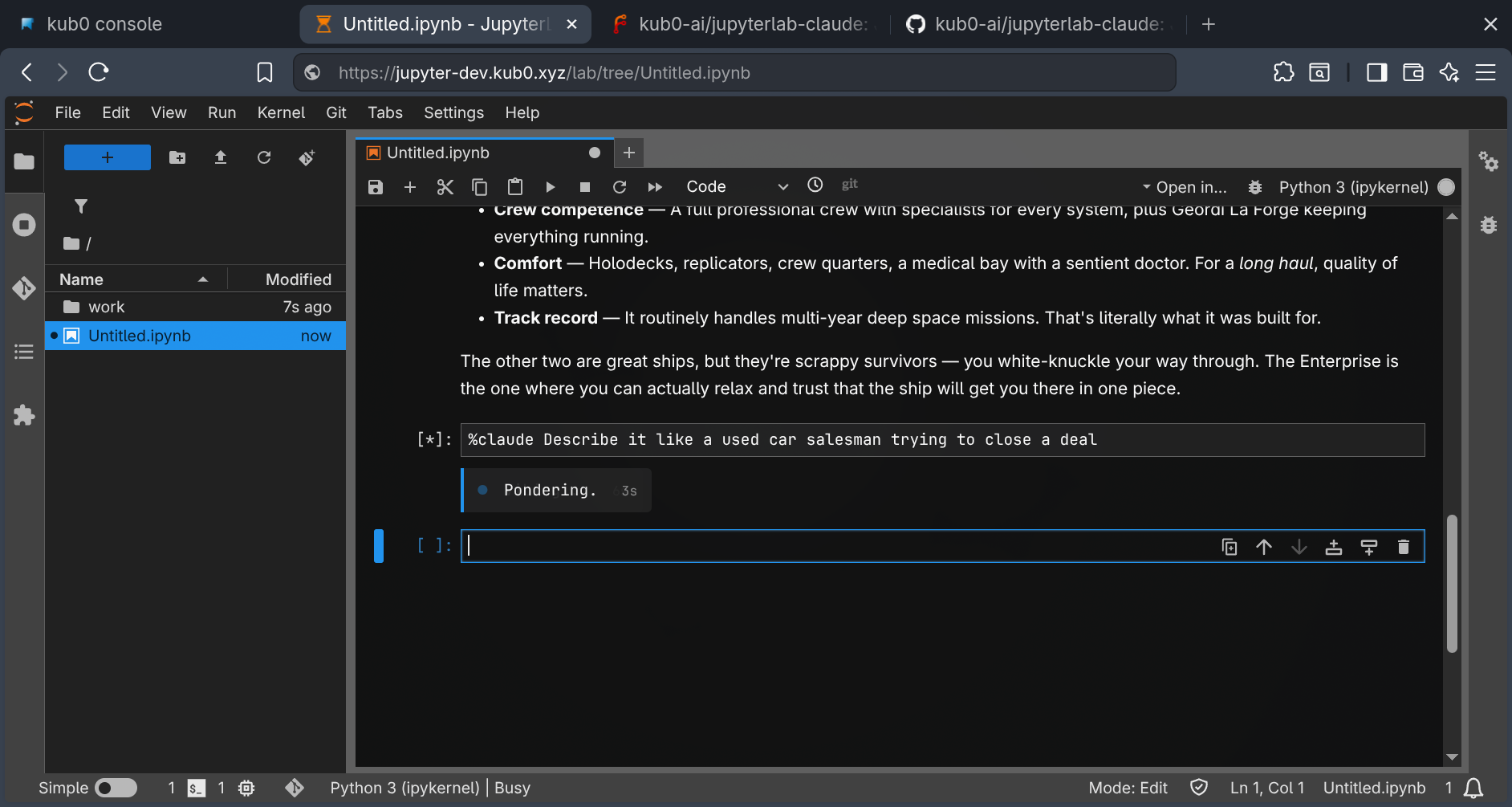This screenshot has width=1512, height=807.
Task: Open the Extension Manager sidebar icon
Action: 24,415
